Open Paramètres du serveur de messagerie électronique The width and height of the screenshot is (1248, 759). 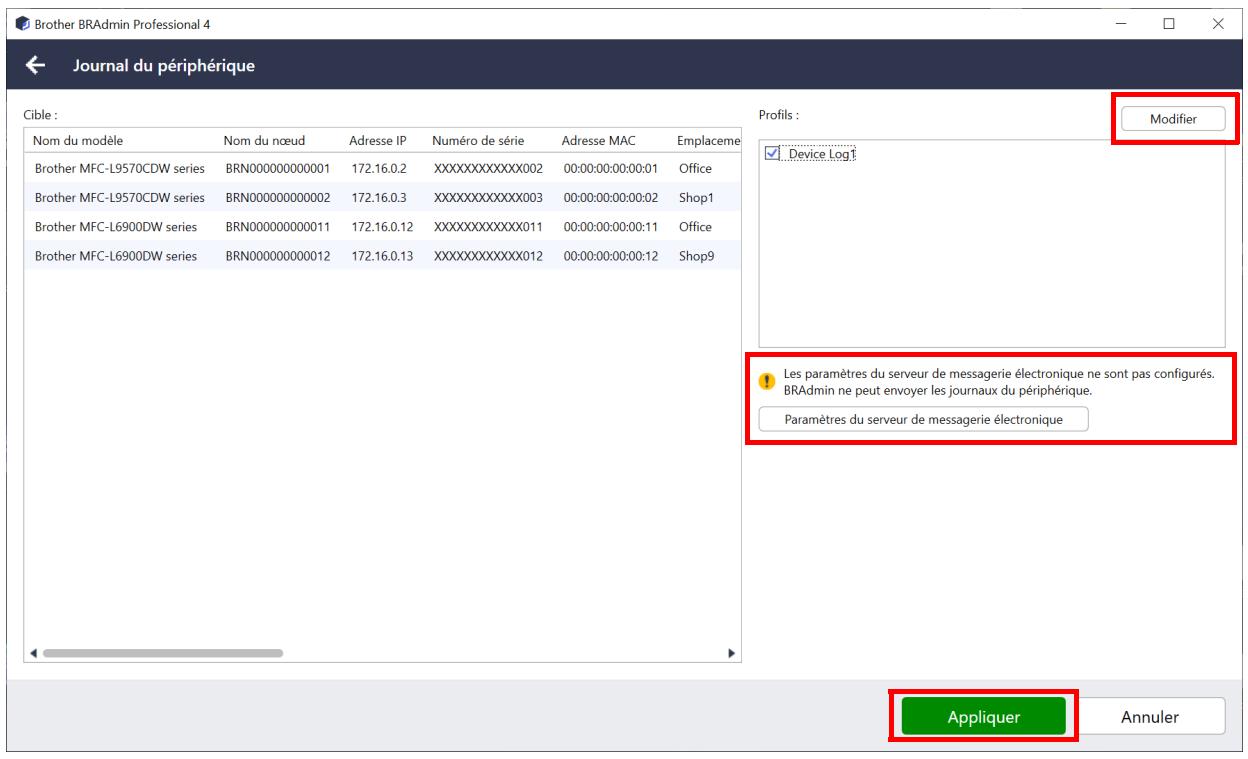point(924,420)
